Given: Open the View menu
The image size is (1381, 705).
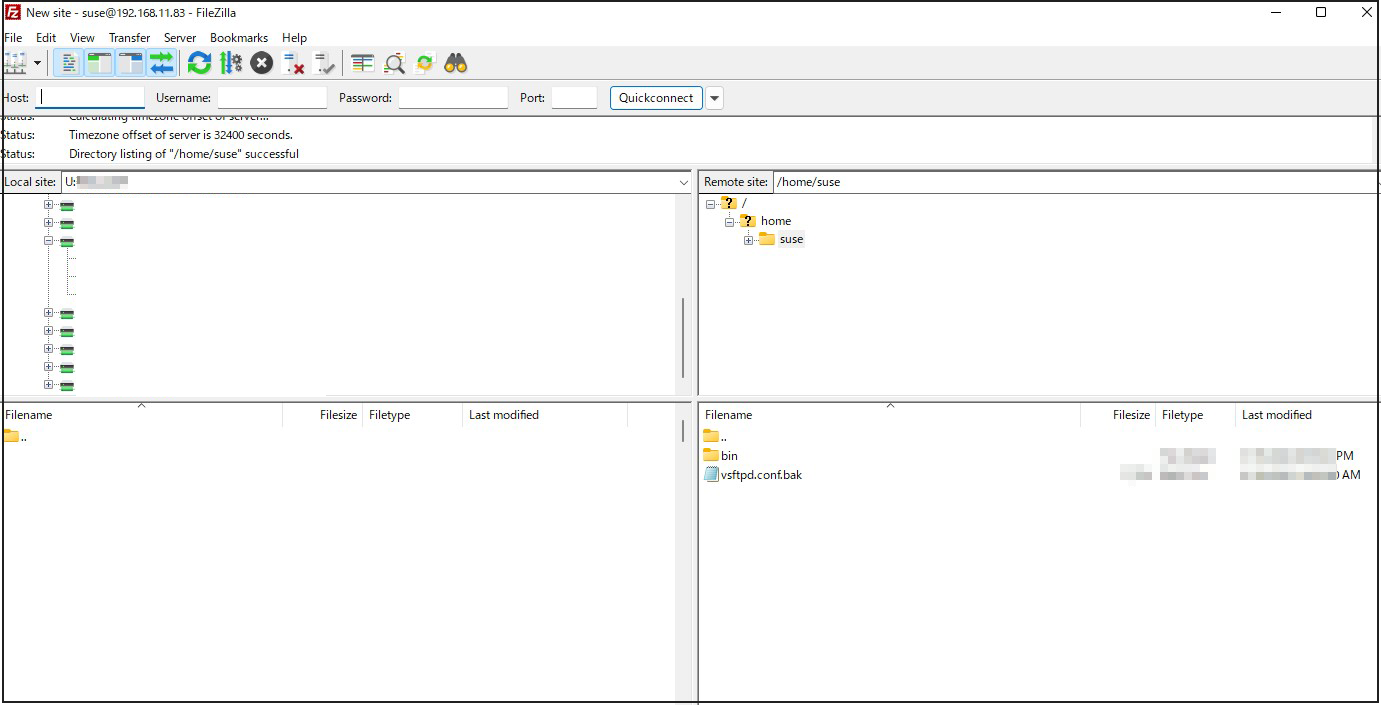Looking at the screenshot, I should (82, 38).
